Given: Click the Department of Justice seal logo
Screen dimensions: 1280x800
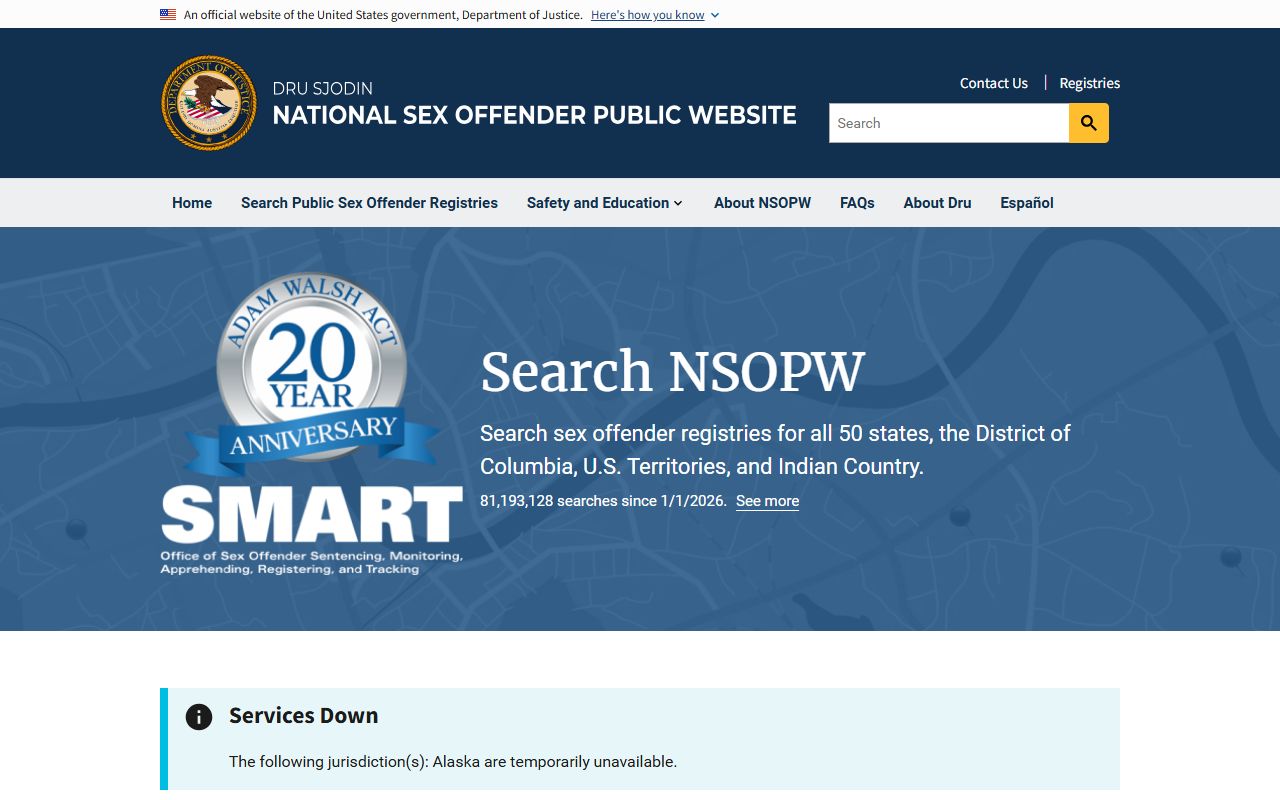Looking at the screenshot, I should click(x=209, y=103).
